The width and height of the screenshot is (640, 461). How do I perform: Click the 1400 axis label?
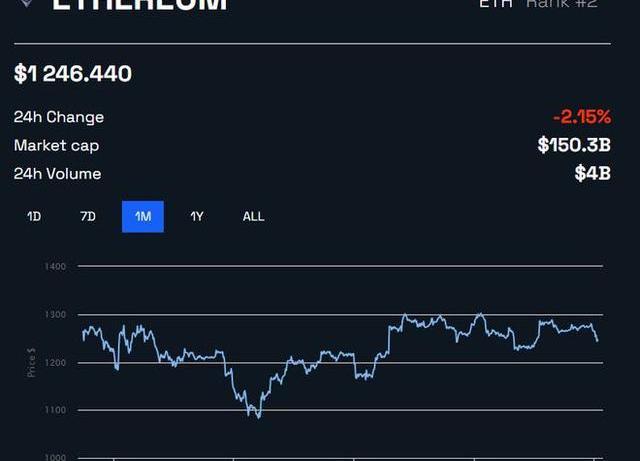click(x=55, y=267)
